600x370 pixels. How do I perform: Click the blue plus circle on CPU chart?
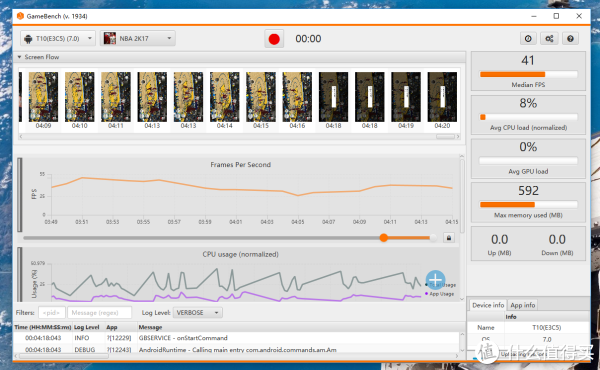[435, 280]
